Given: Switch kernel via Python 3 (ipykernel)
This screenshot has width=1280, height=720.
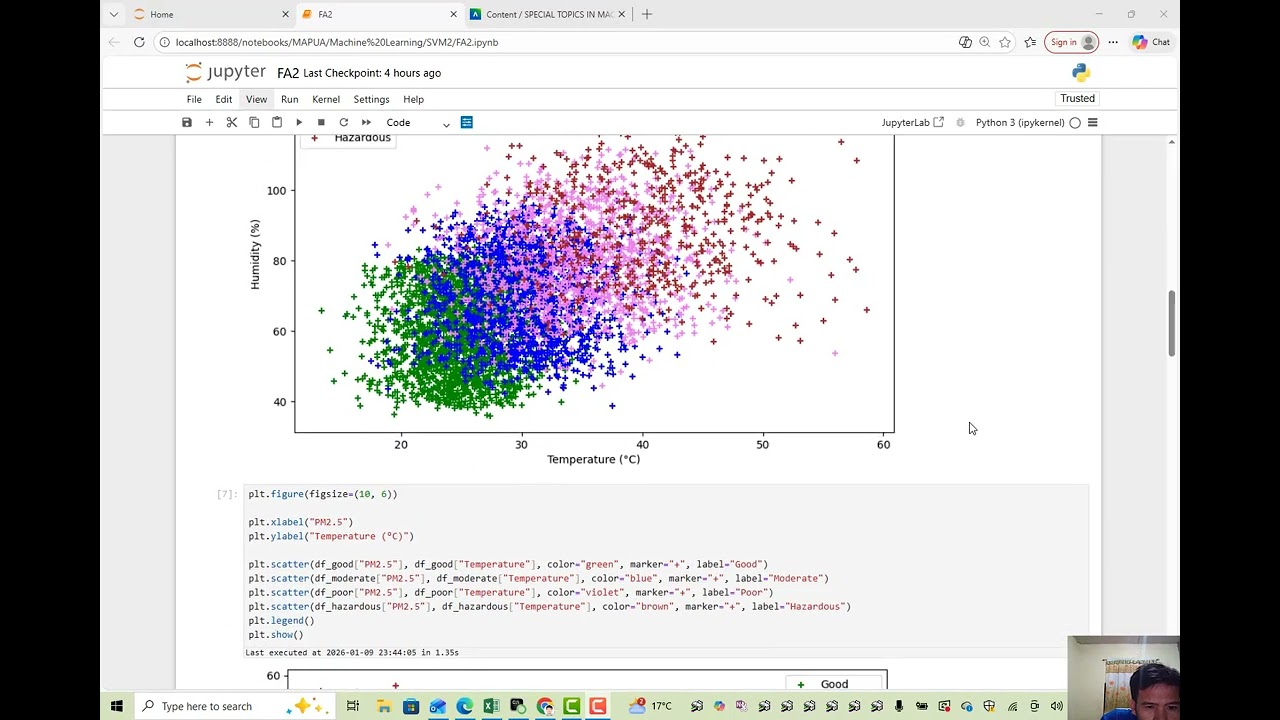Looking at the screenshot, I should [x=1020, y=122].
